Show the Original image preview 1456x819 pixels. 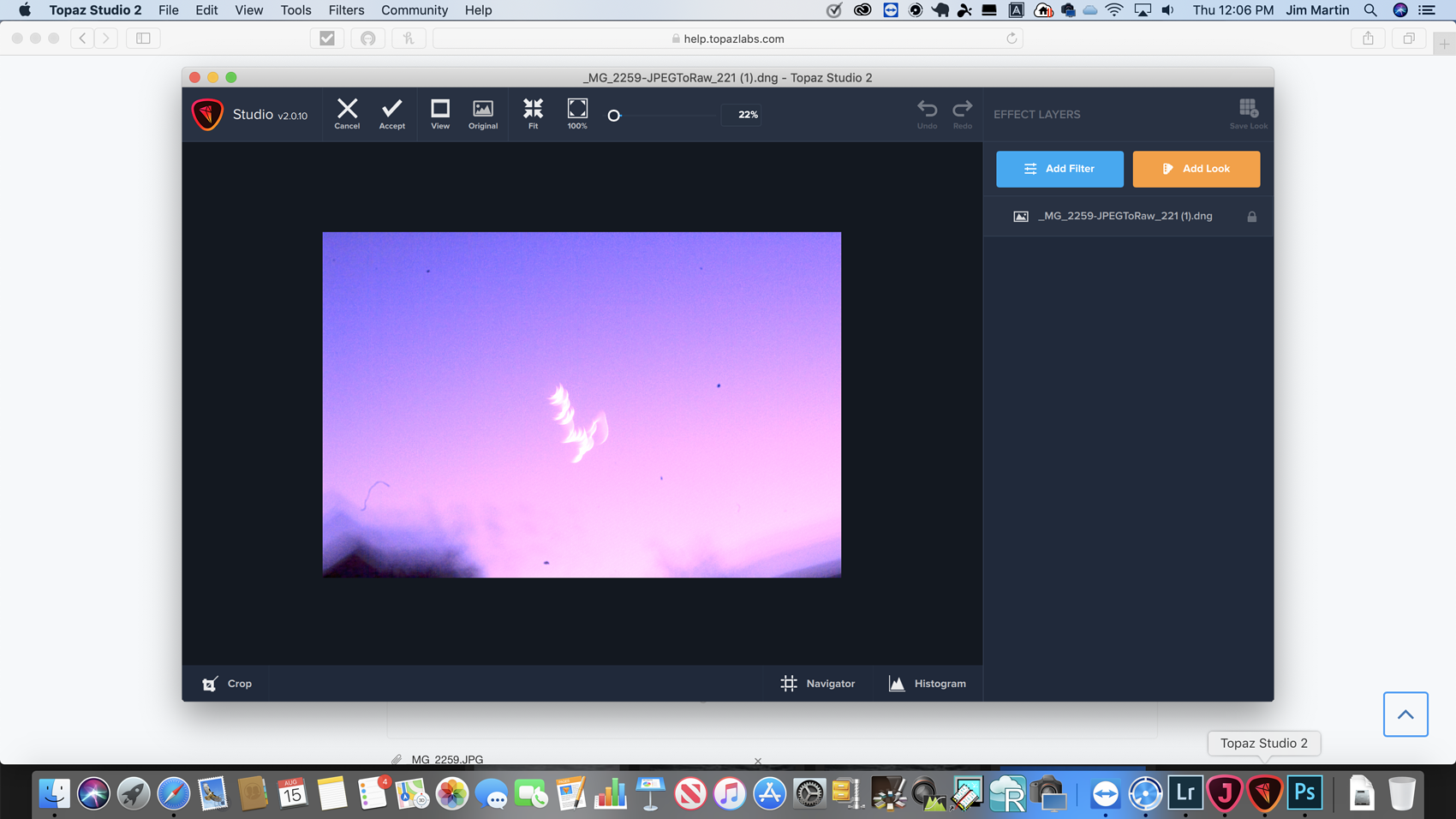point(483,113)
